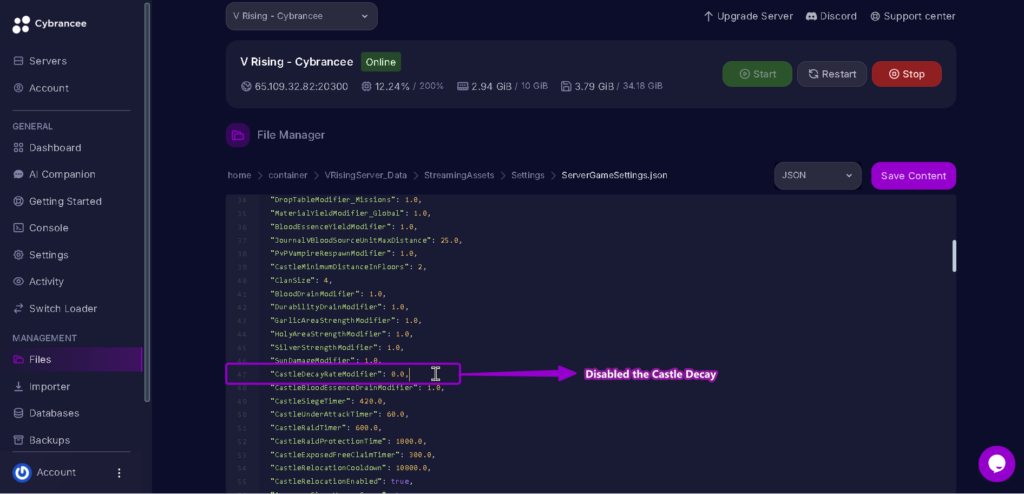
Task: Click the JournalVBloodSourceUnitMaxDistance line
Action: (x=366, y=240)
